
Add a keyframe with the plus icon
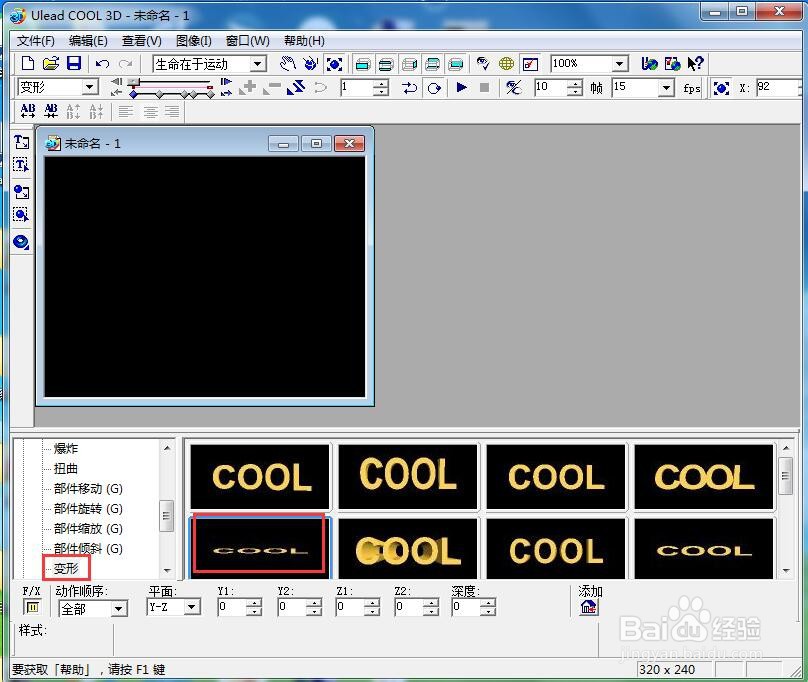[248, 87]
